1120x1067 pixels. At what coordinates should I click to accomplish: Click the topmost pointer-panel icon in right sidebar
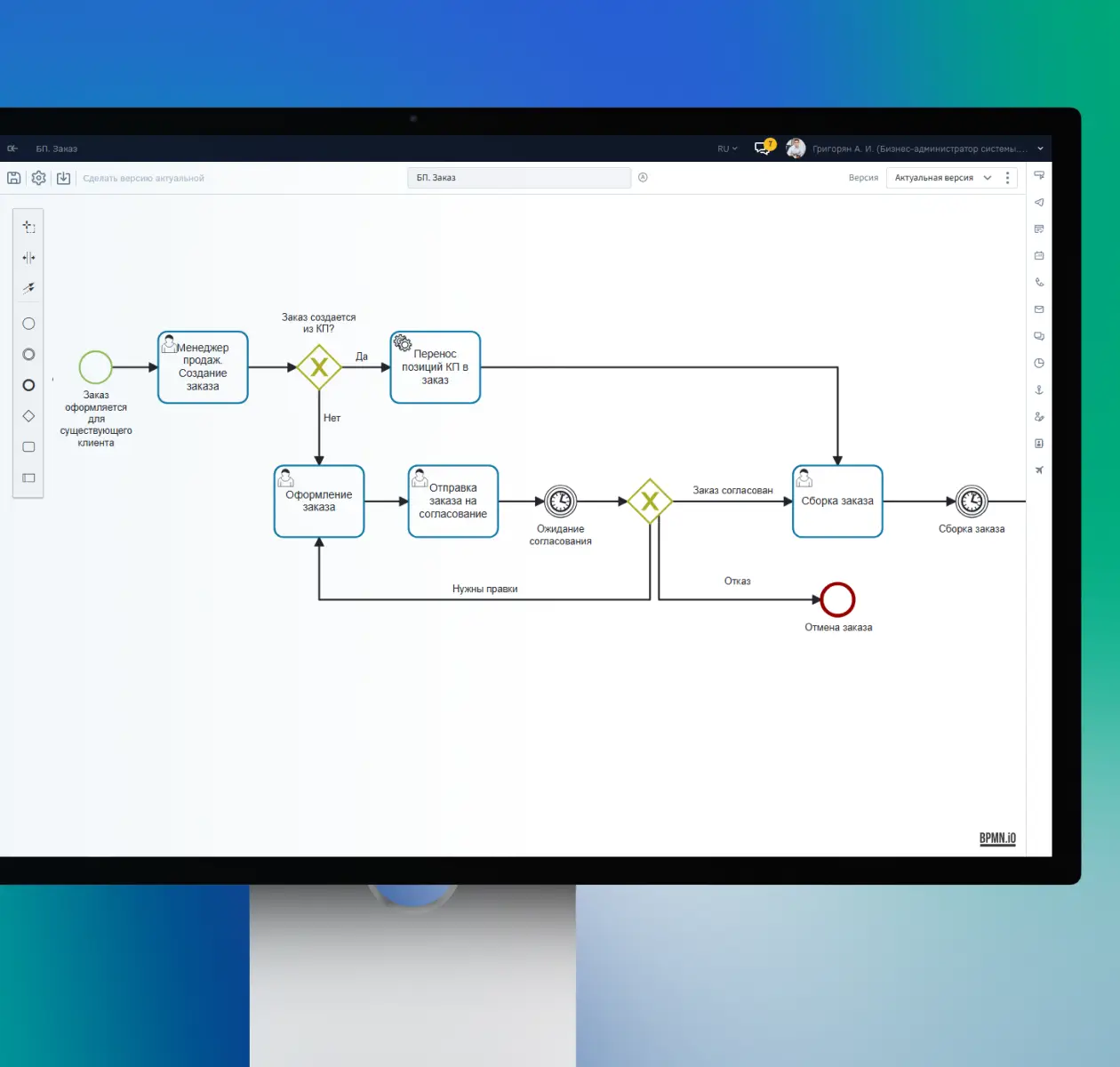click(x=1039, y=175)
